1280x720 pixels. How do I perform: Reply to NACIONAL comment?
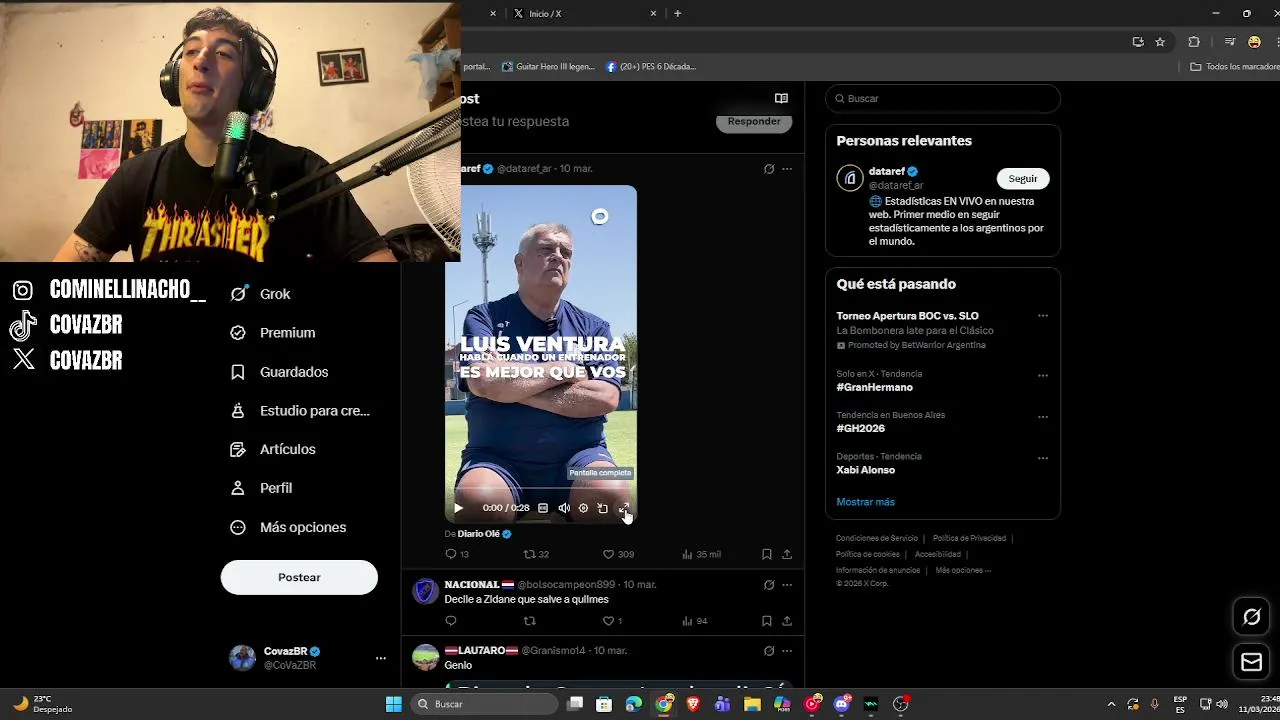(451, 621)
